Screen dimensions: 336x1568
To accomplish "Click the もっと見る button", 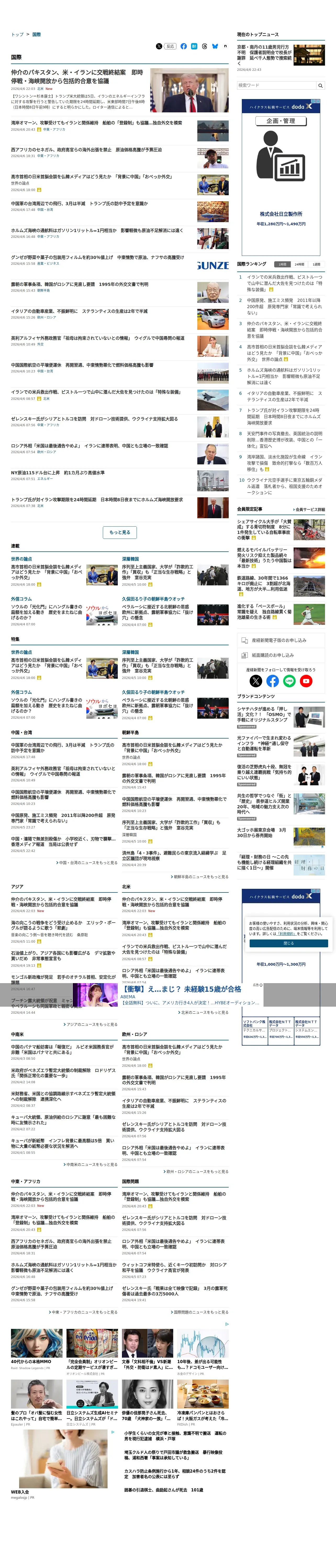I will (x=120, y=533).
